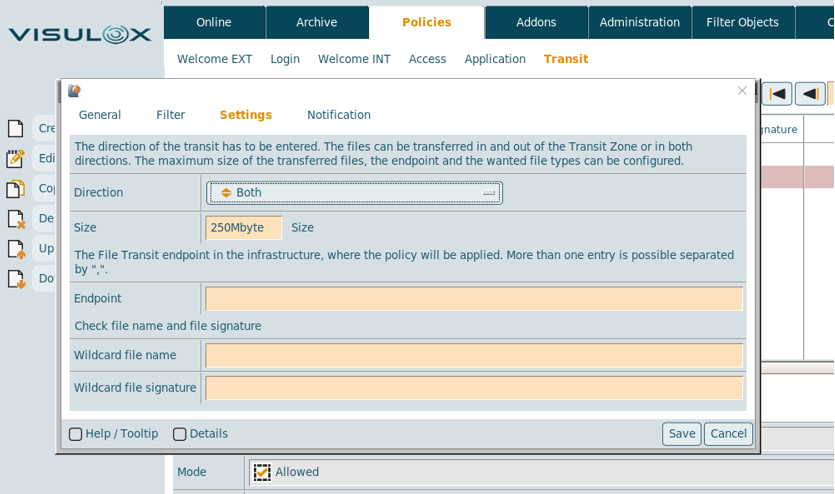Toggle the Allowed mode checkbox

(262, 472)
